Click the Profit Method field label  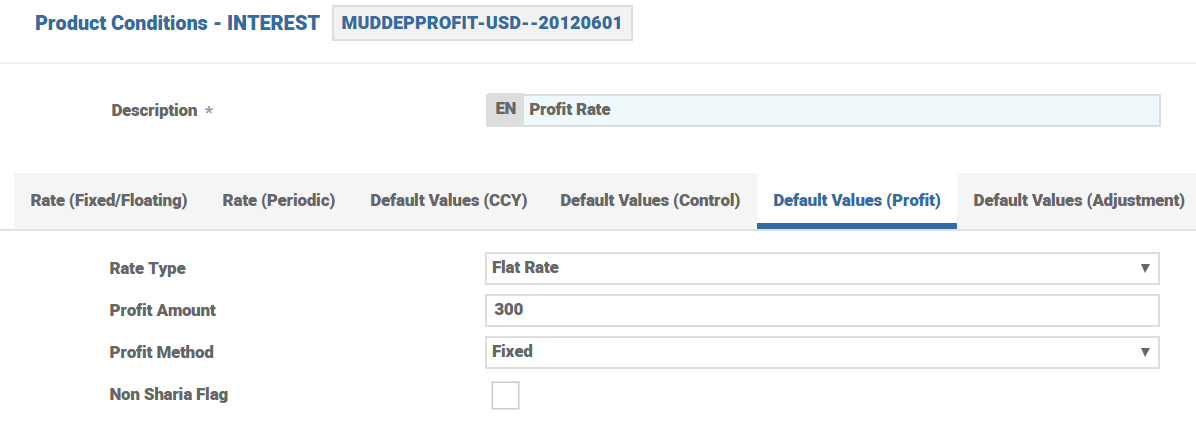coord(161,352)
